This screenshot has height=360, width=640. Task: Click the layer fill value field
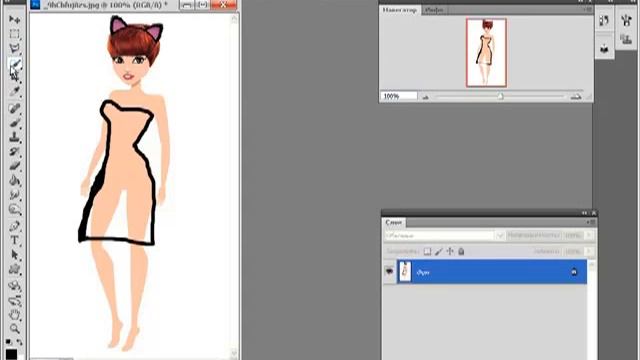(x=572, y=251)
